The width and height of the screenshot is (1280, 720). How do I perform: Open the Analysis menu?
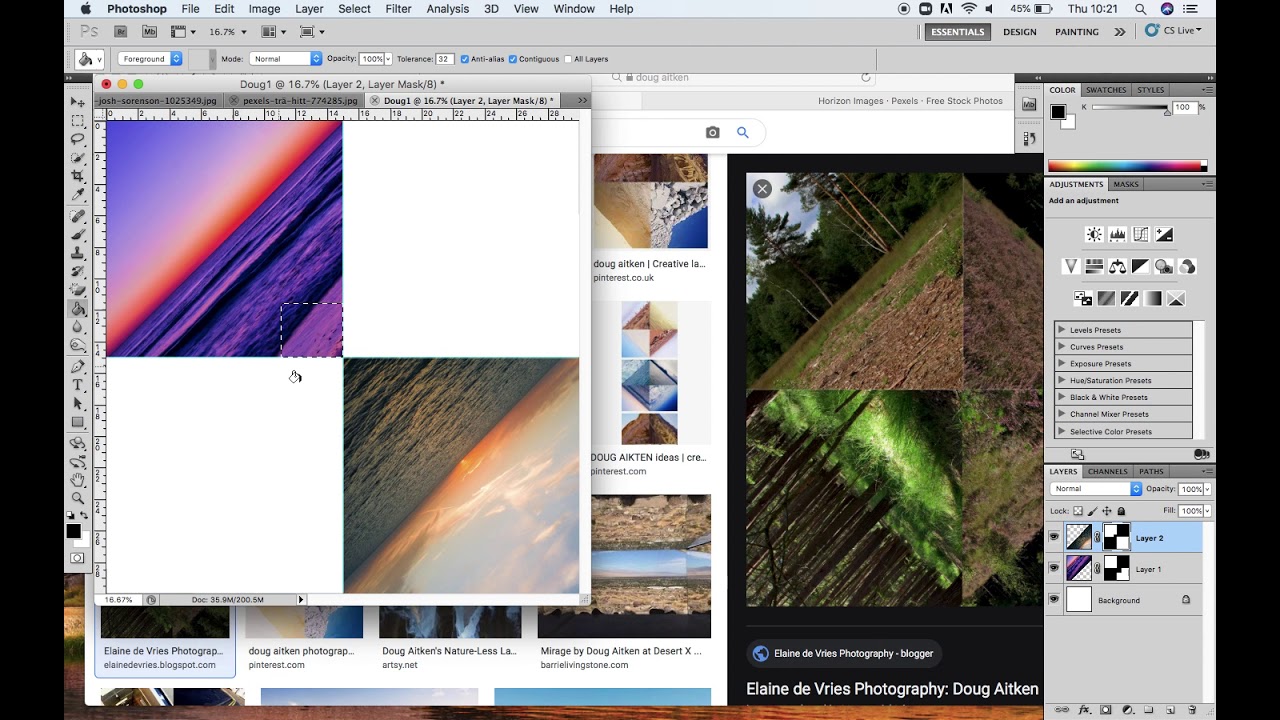(447, 9)
